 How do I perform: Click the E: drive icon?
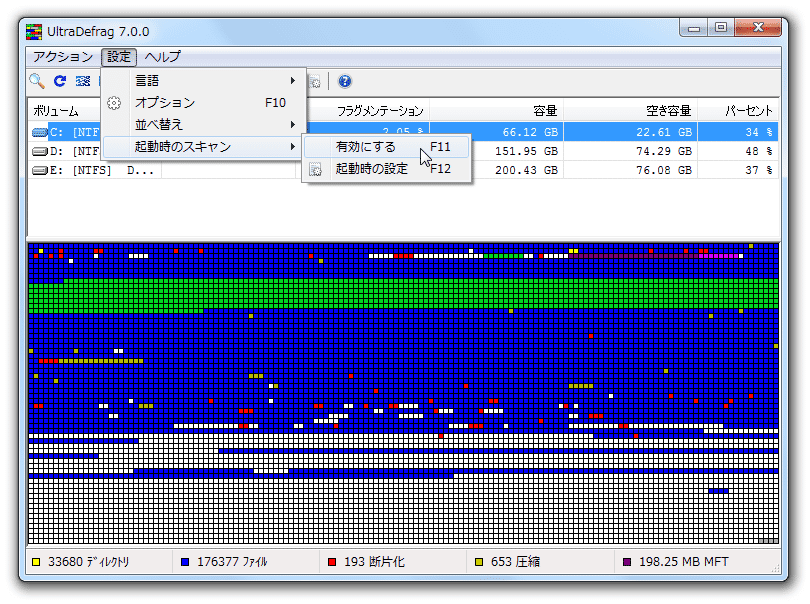click(40, 170)
